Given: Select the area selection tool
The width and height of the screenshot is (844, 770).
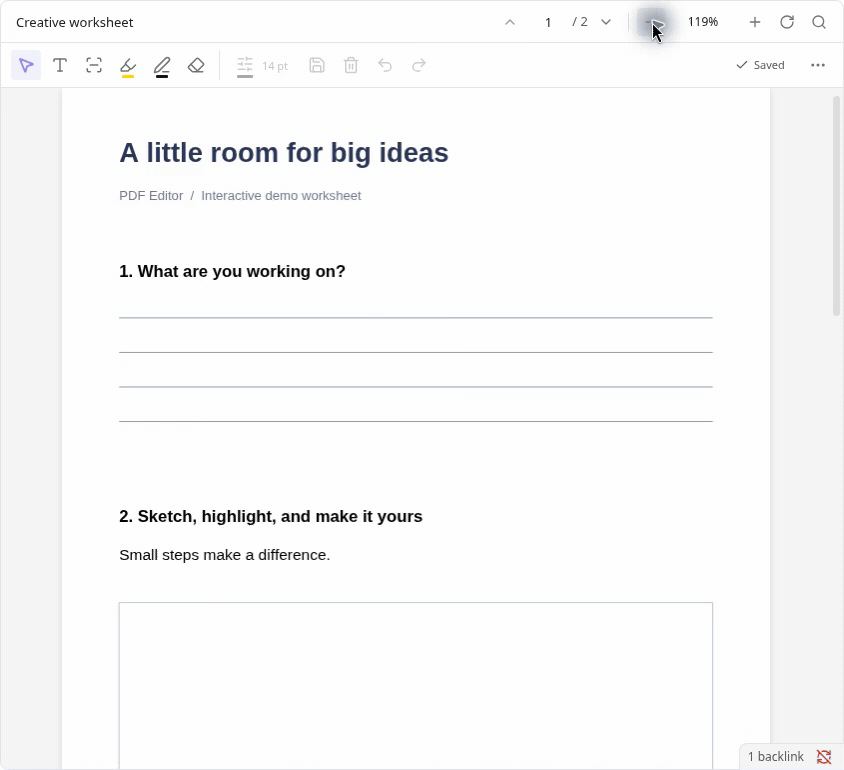Looking at the screenshot, I should point(94,66).
